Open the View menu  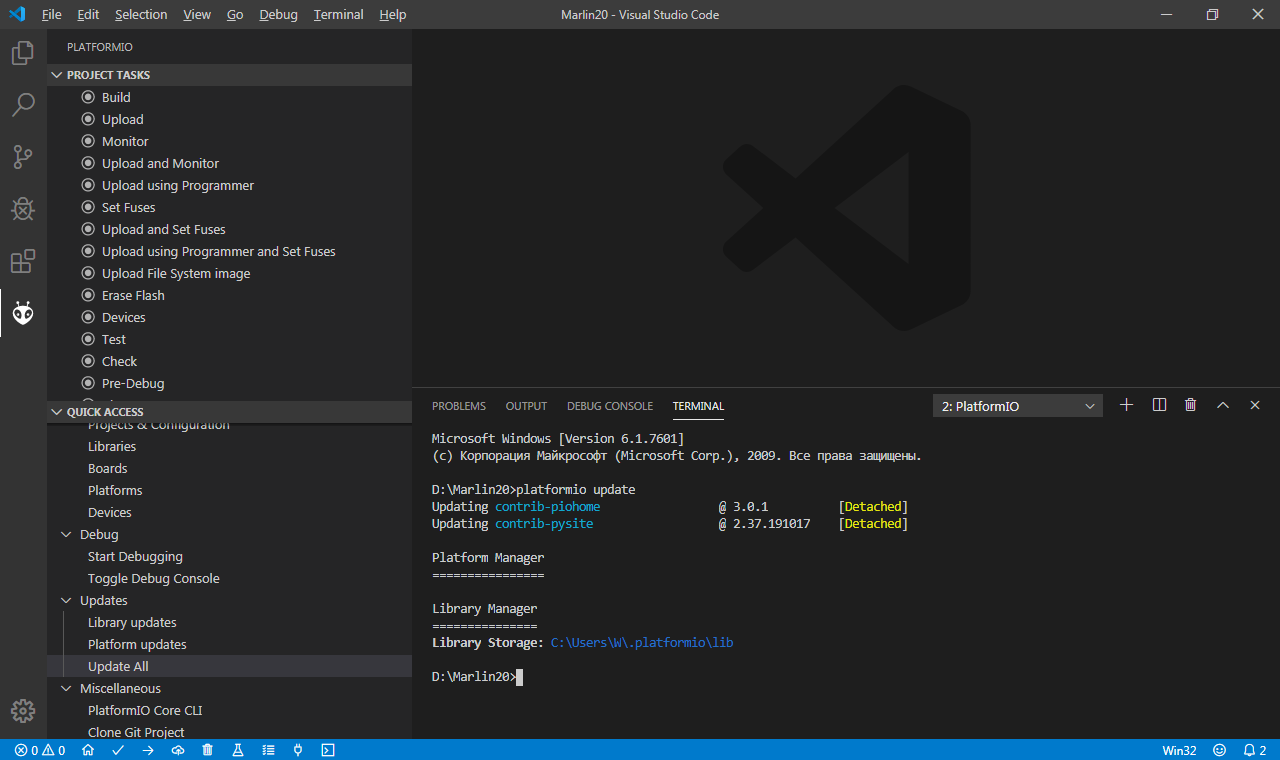197,14
